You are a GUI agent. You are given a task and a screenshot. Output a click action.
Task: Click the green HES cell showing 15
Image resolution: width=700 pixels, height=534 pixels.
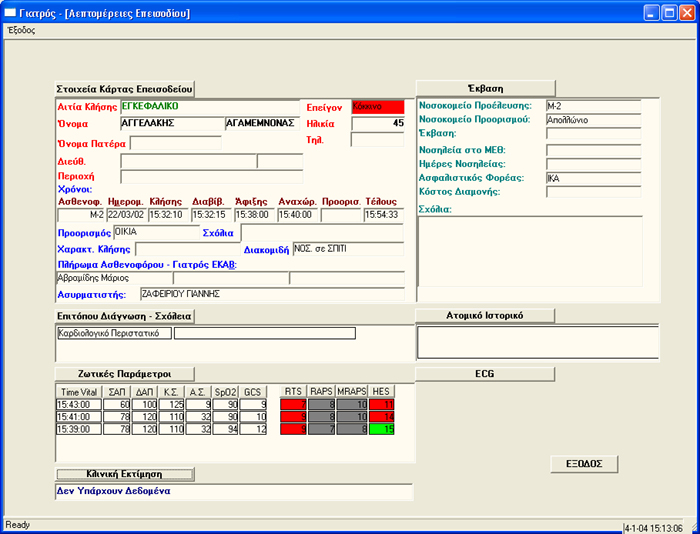pos(382,429)
